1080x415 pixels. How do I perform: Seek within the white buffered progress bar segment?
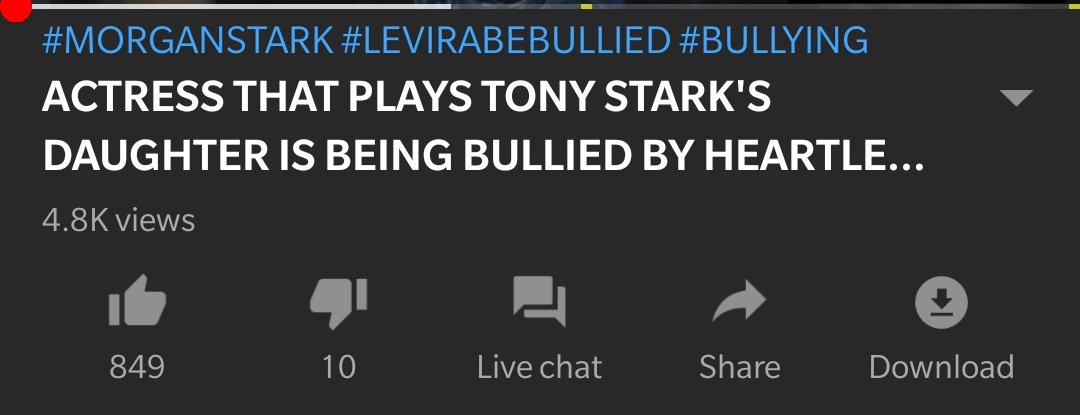[241, 6]
